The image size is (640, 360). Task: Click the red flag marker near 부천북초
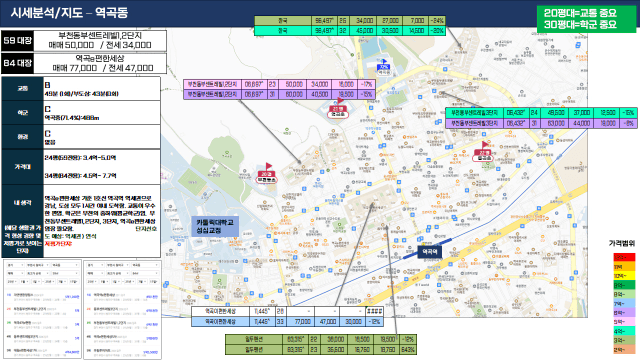[267, 173]
